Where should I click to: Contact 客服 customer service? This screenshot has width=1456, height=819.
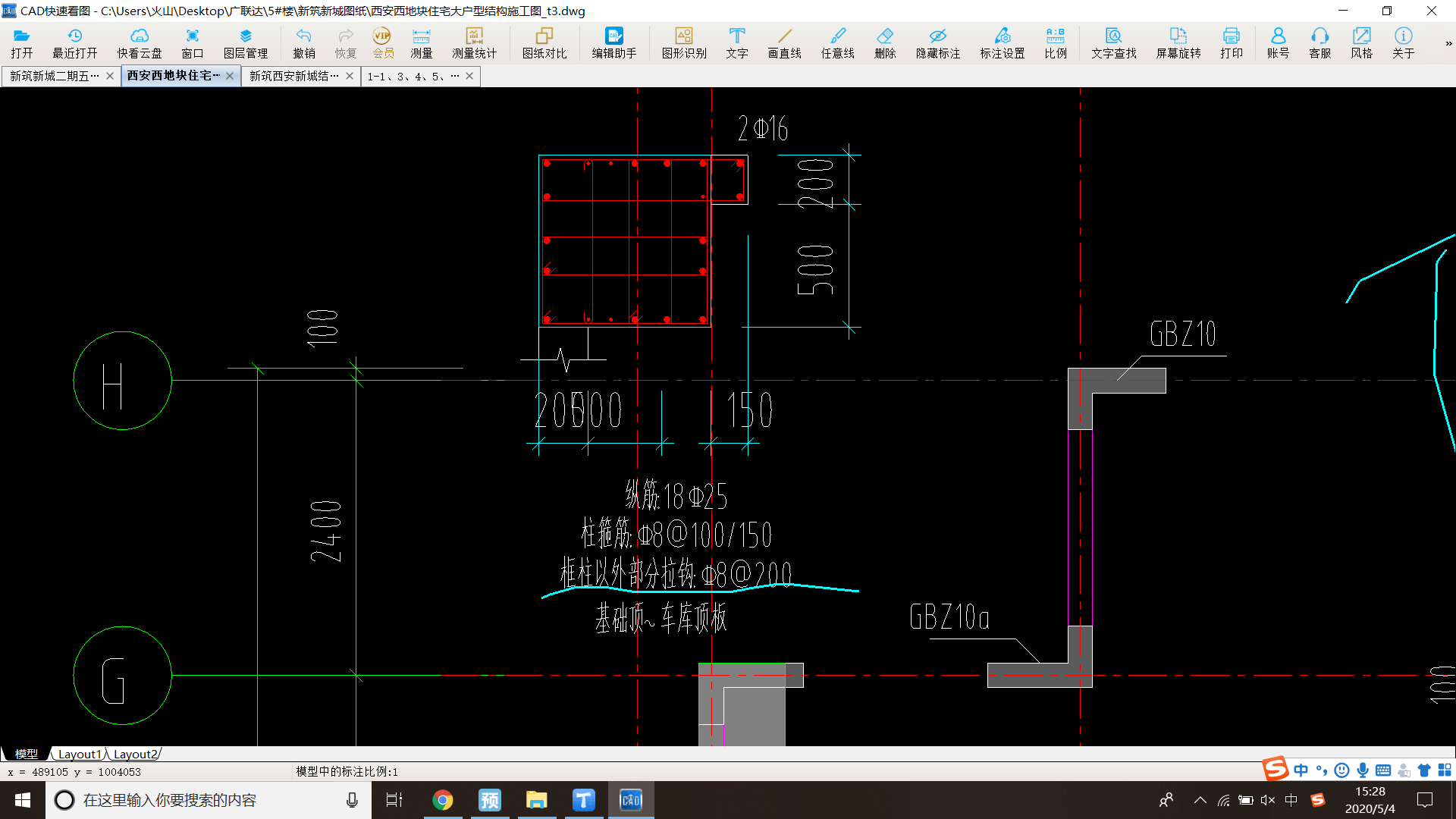(x=1320, y=43)
